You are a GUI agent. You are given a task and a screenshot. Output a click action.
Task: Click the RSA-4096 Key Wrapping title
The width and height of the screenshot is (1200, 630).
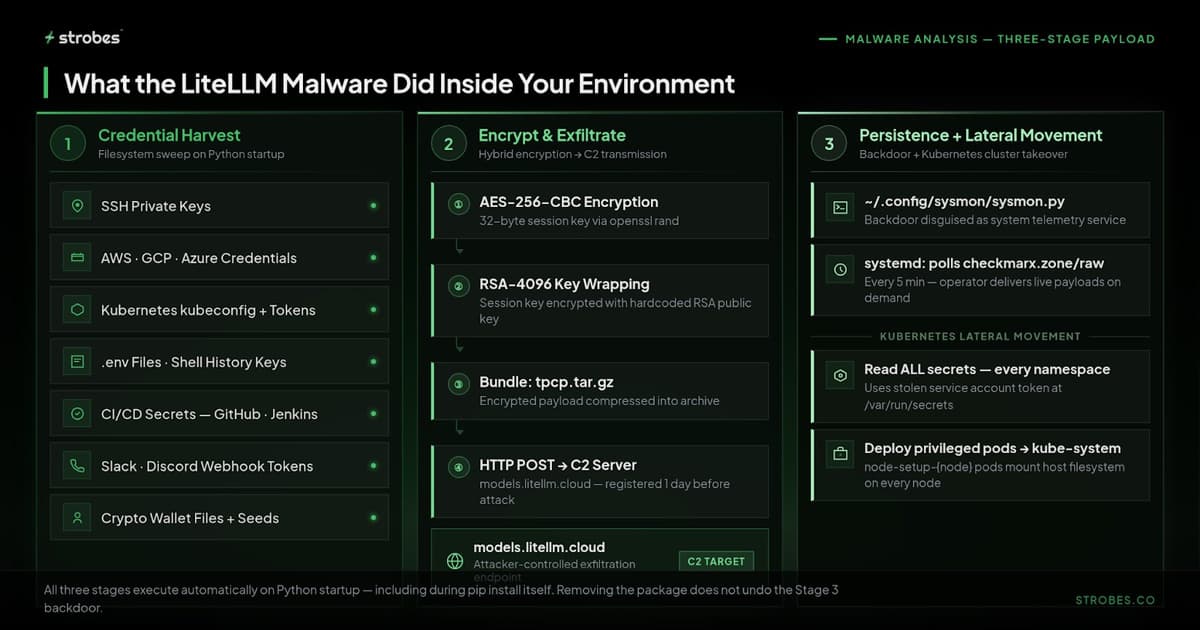point(564,284)
